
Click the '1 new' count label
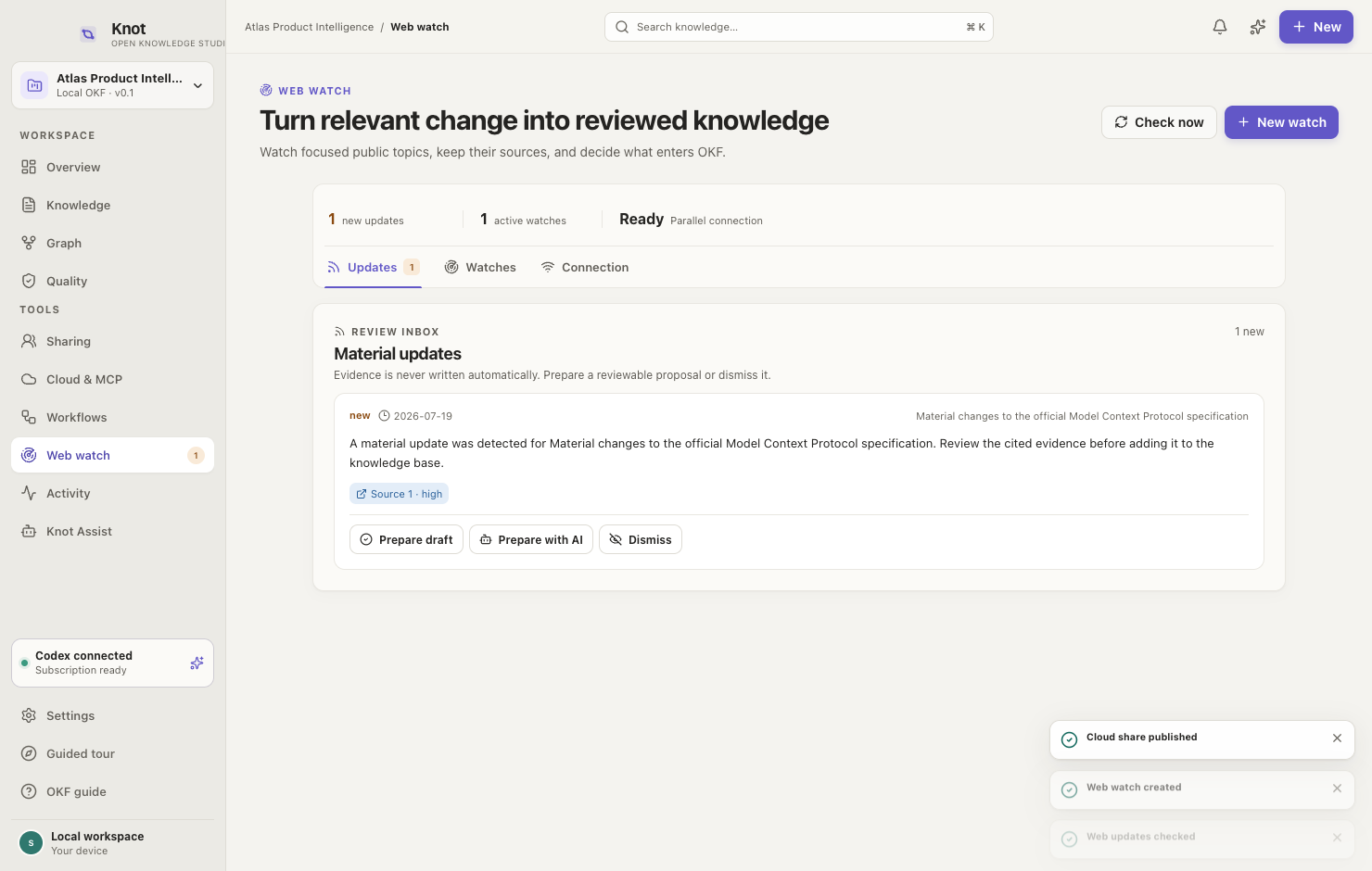[1250, 332]
